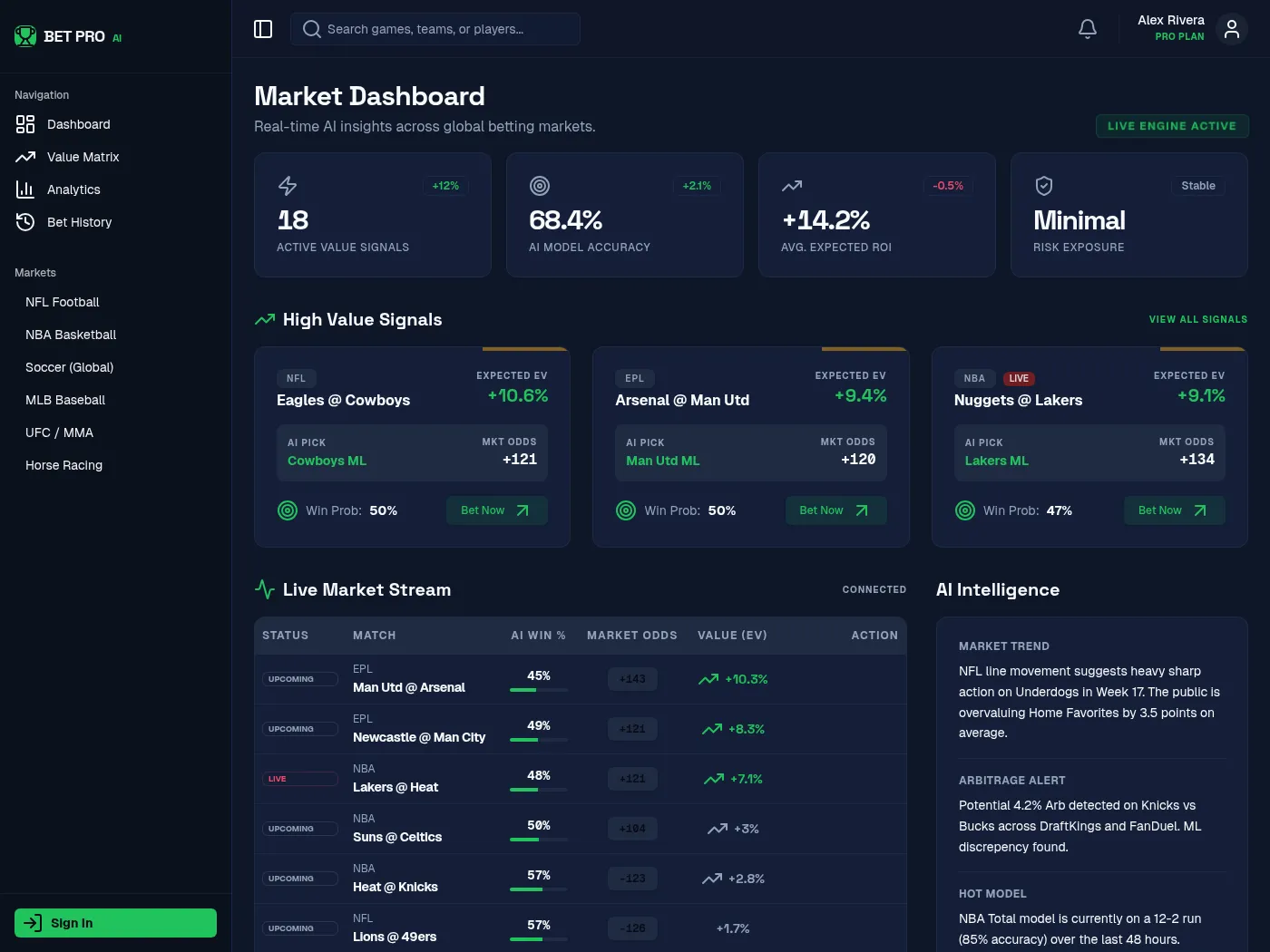Screen dimensions: 1270x952
Task: Click win probability target icon on Eagles card
Action: 288,510
